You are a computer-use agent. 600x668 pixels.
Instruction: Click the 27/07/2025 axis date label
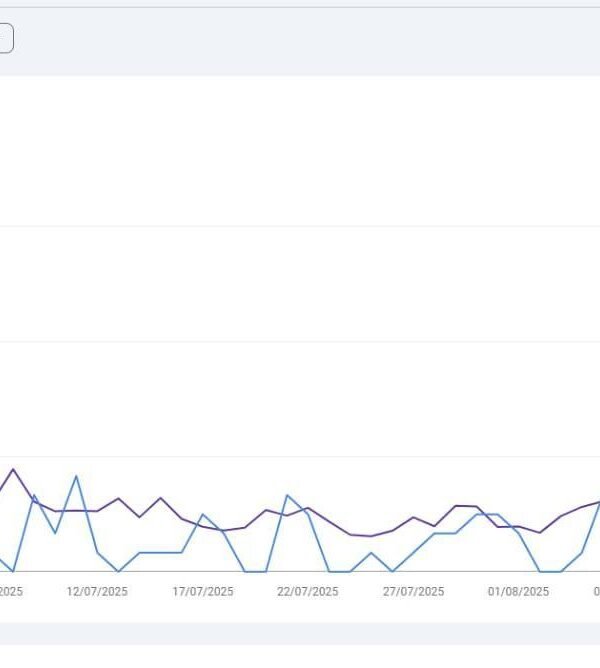tap(413, 592)
